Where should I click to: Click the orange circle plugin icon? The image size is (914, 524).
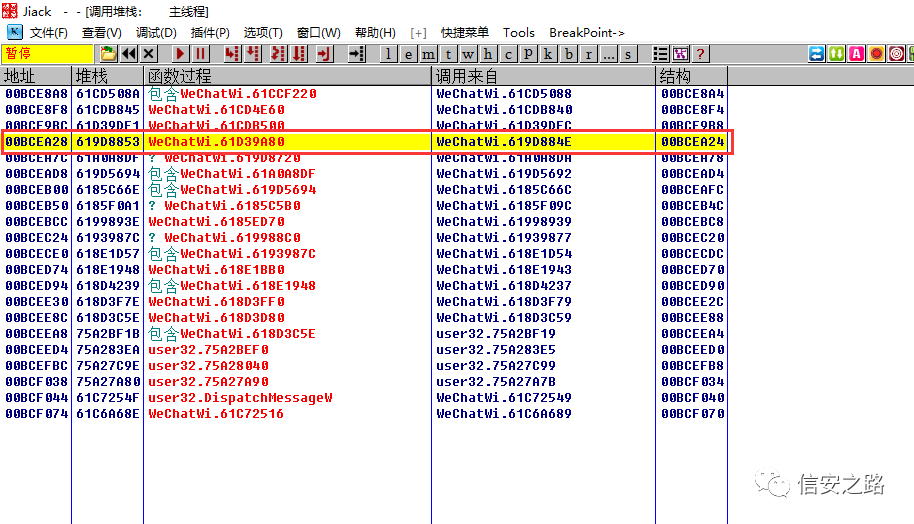[x=876, y=54]
